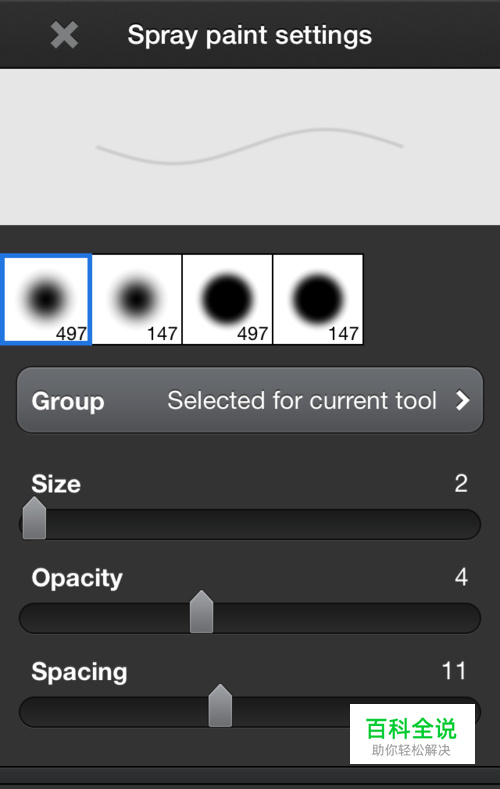The height and width of the screenshot is (789, 500).
Task: Click the Opacity value number 4
Action: tap(461, 577)
